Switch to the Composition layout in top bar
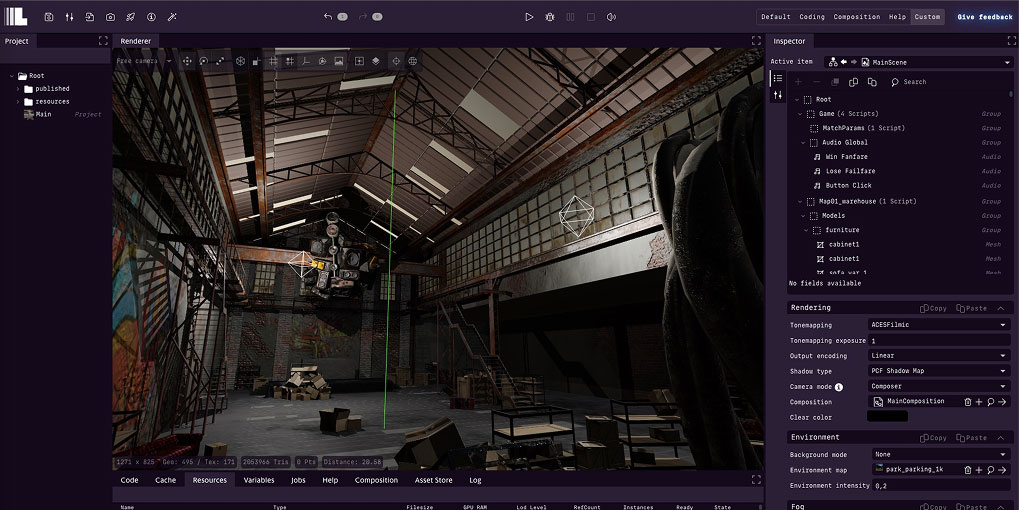 tap(857, 17)
